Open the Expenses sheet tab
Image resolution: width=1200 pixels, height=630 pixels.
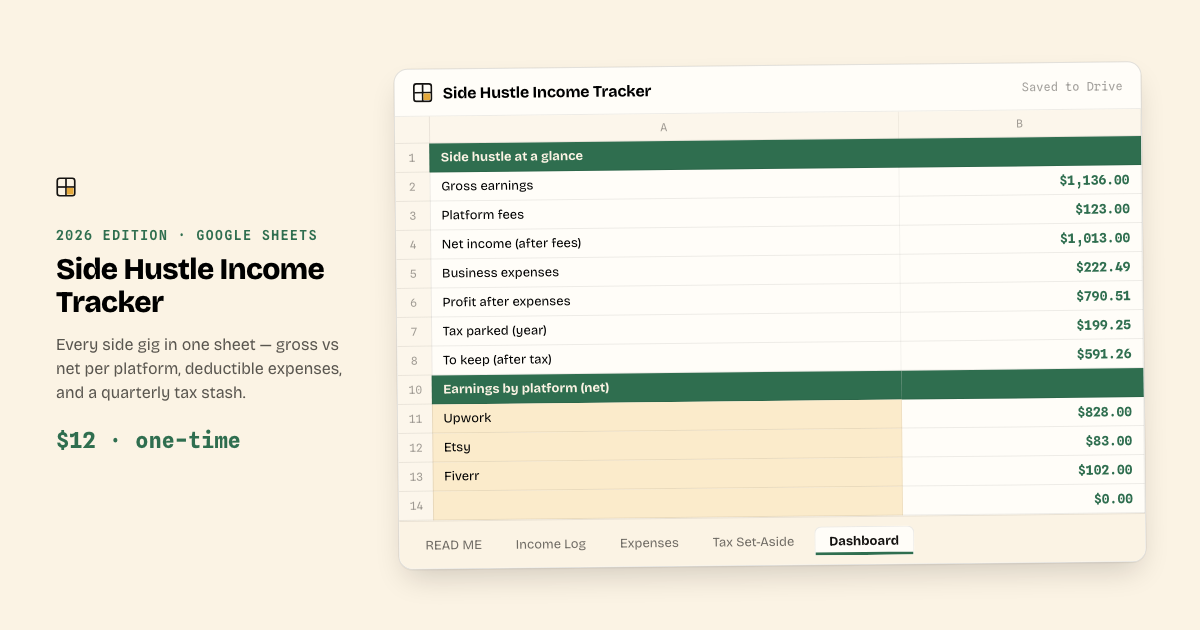click(649, 543)
